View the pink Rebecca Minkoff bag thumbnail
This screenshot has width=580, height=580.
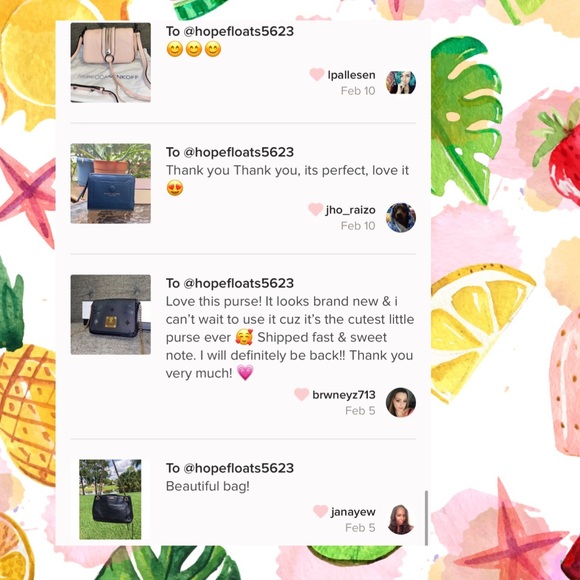pyautogui.click(x=111, y=63)
